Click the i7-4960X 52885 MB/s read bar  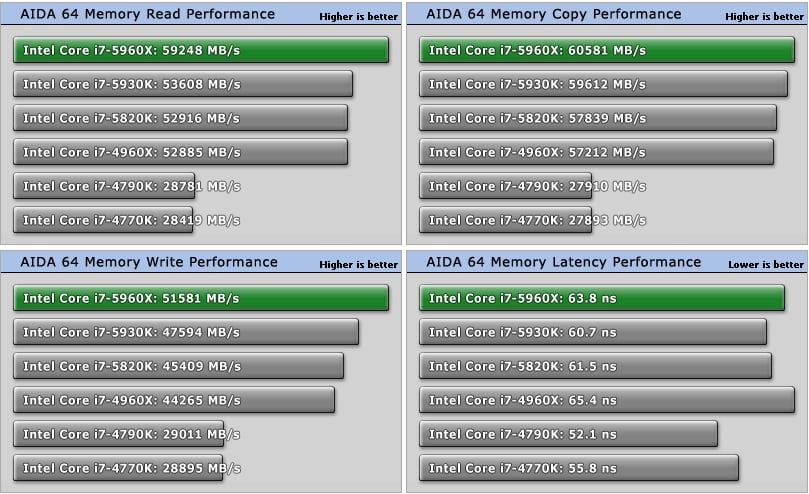pyautogui.click(x=180, y=152)
